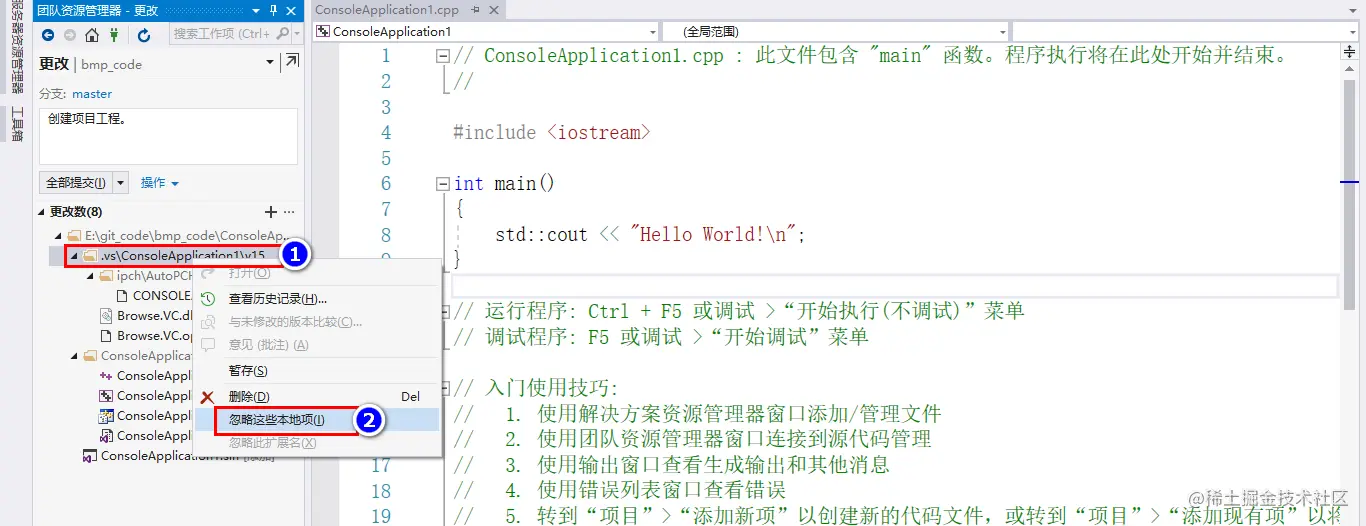Choose 忽略这些本地项(I) menu entry
This screenshot has height=526, width=1366.
(x=276, y=420)
